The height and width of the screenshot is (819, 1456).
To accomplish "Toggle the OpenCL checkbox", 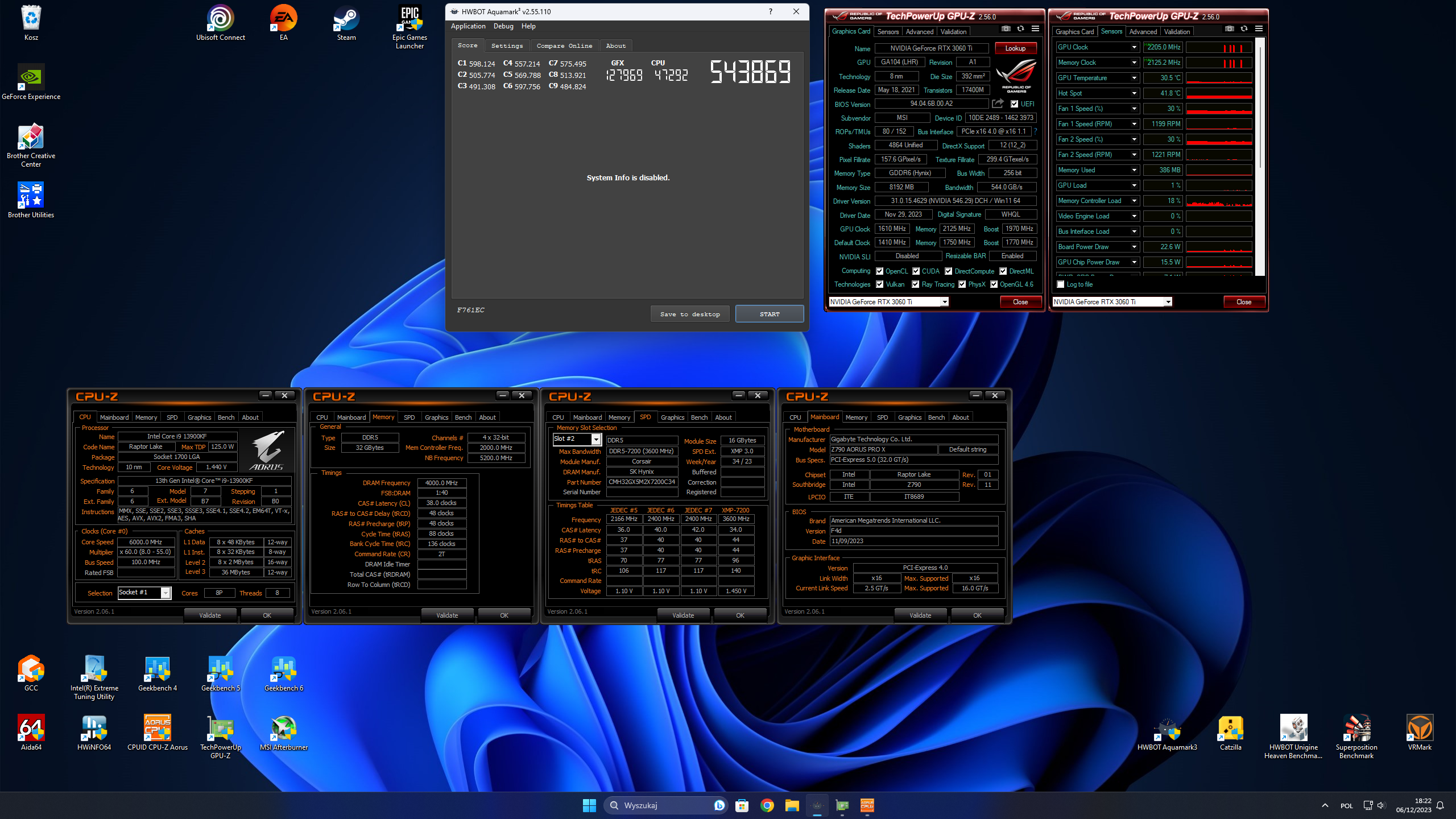I will [879, 271].
